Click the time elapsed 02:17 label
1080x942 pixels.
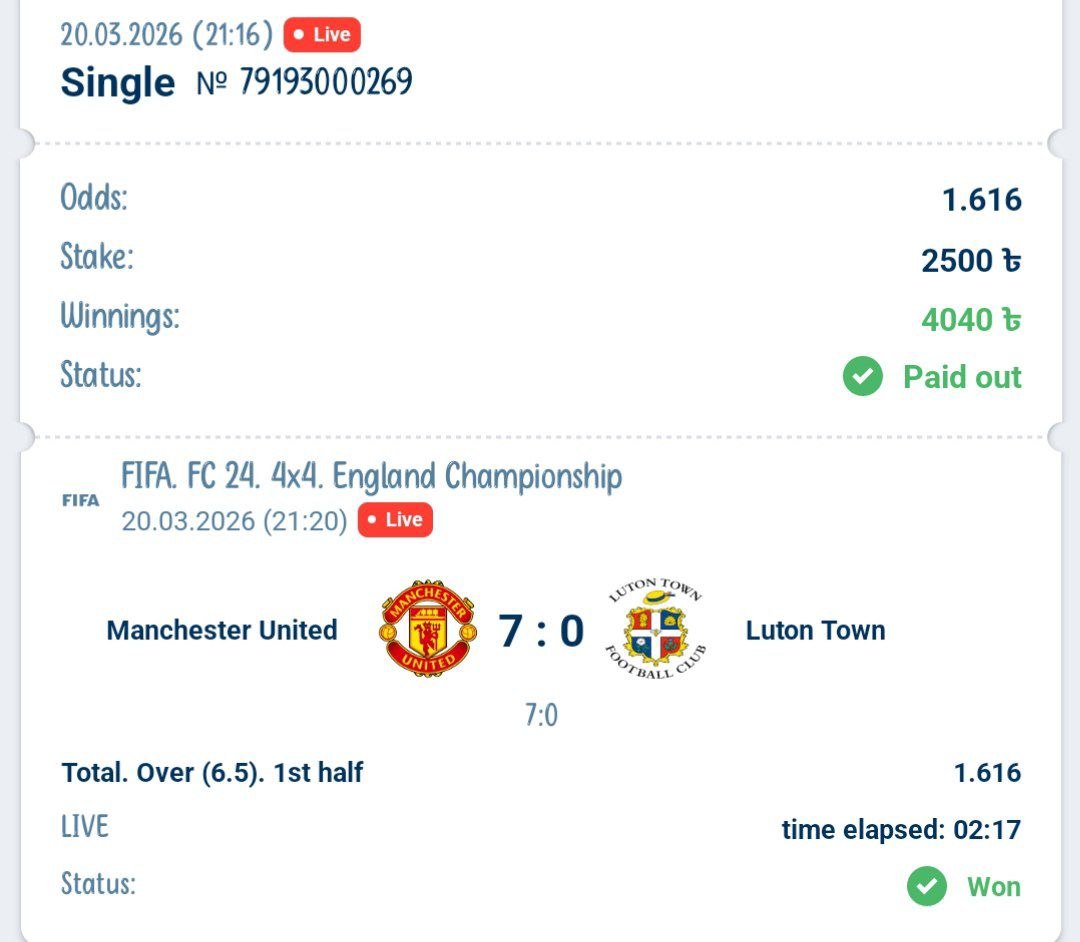click(901, 829)
